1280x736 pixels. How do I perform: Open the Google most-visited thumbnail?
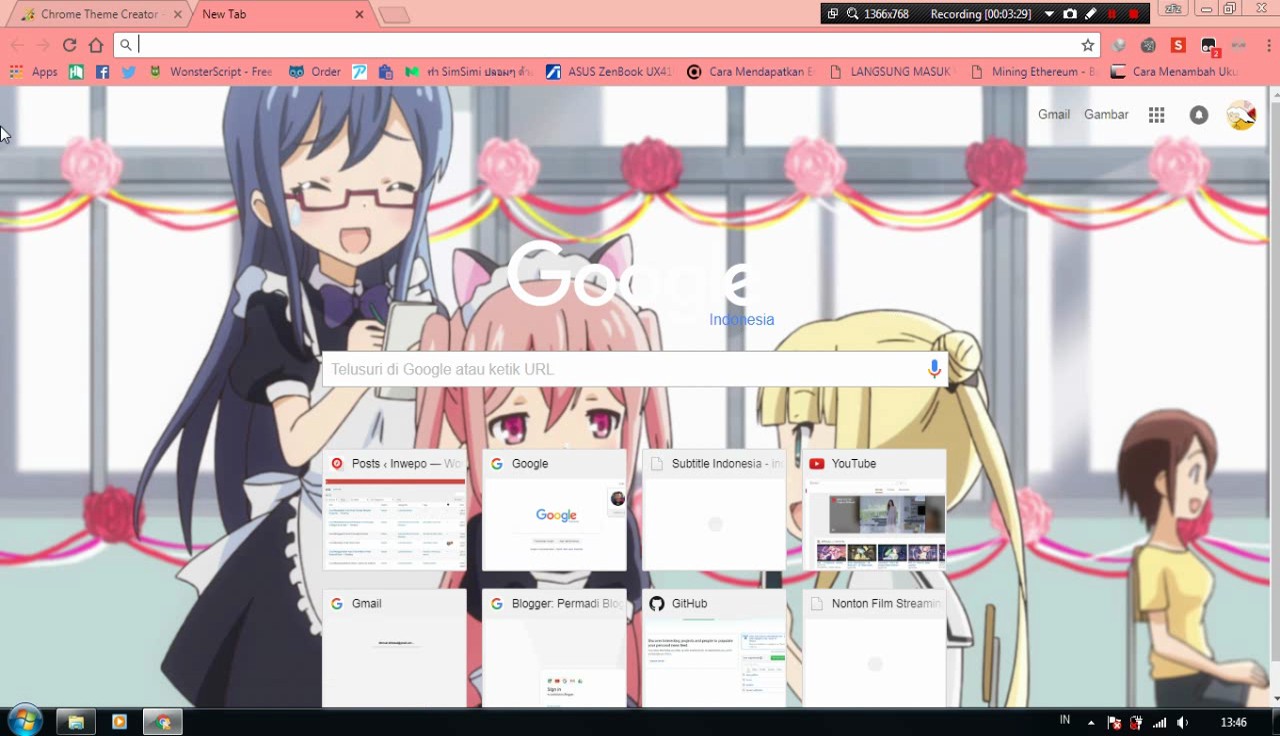[x=554, y=510]
